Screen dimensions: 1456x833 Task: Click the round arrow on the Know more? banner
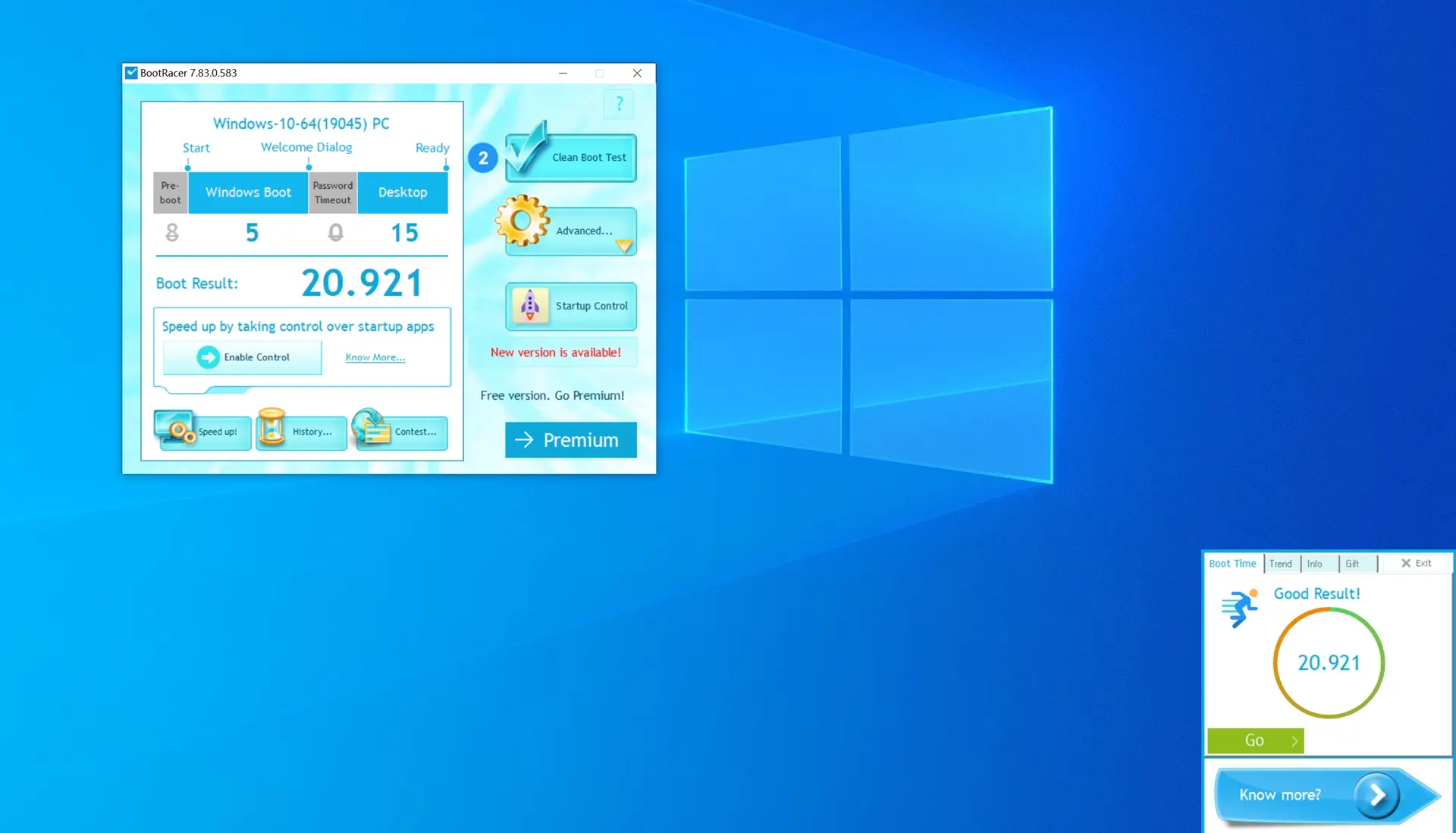click(x=1377, y=795)
